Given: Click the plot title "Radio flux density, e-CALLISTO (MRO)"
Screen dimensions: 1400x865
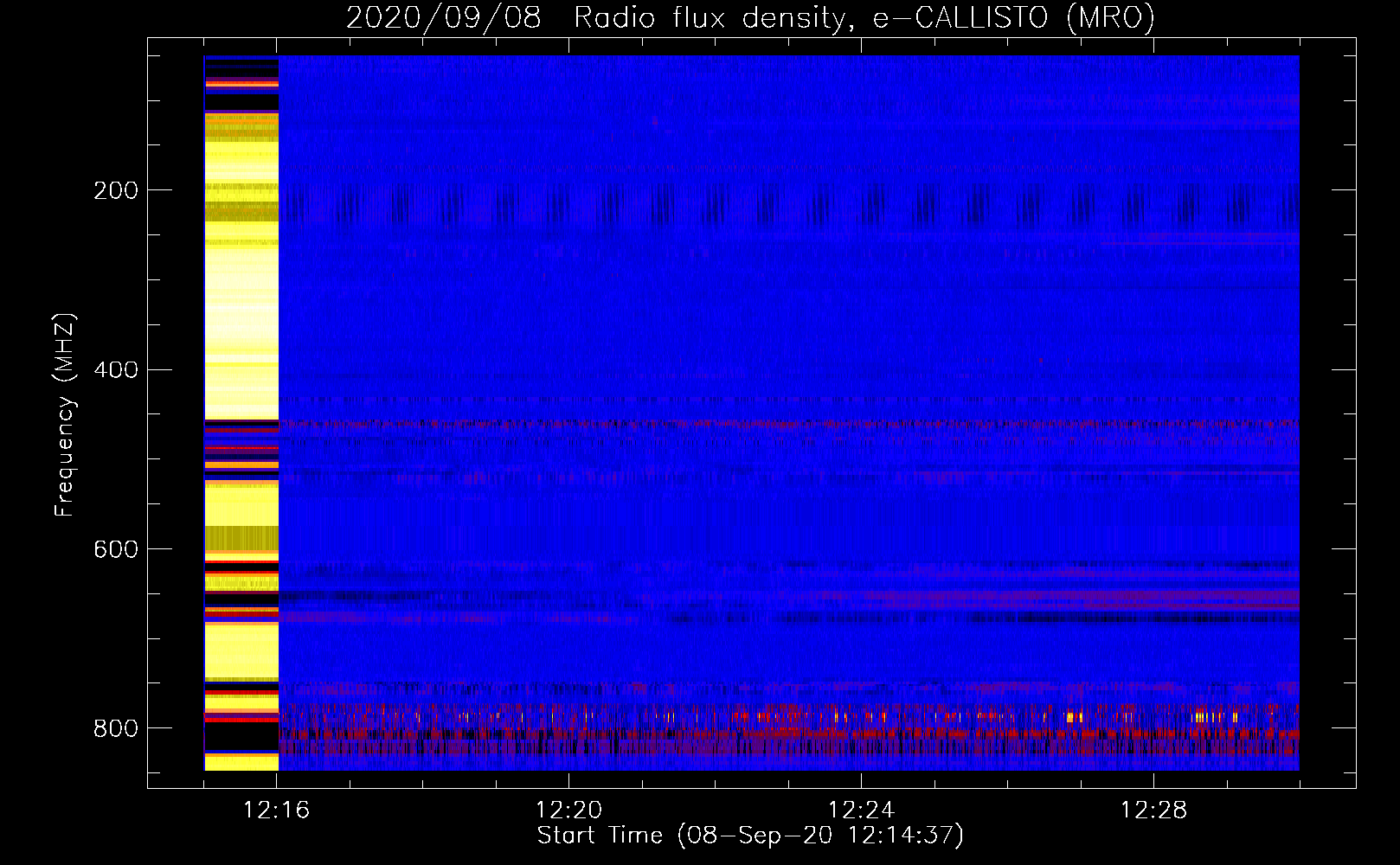Looking at the screenshot, I should [864, 17].
